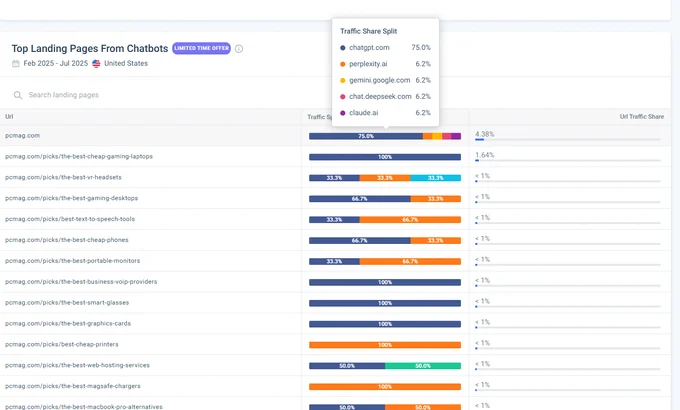
Task: Click the Url Traffic Share column header
Action: pos(642,116)
